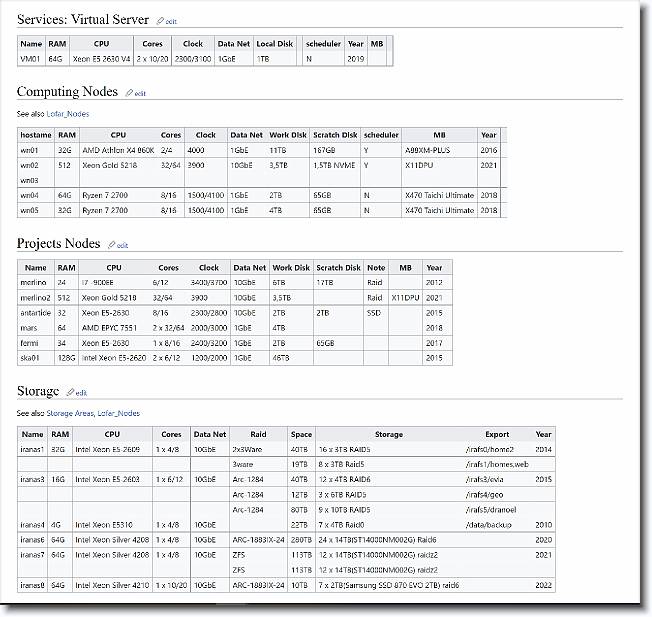The height and width of the screenshot is (617, 652).
Task: Click the 280TB space cell
Action: [301, 540]
